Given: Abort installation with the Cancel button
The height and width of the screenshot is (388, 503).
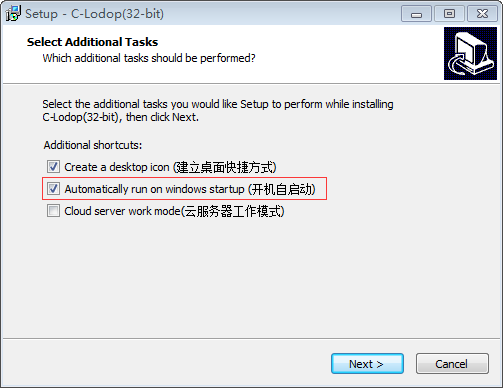Looking at the screenshot, I should point(452,364).
